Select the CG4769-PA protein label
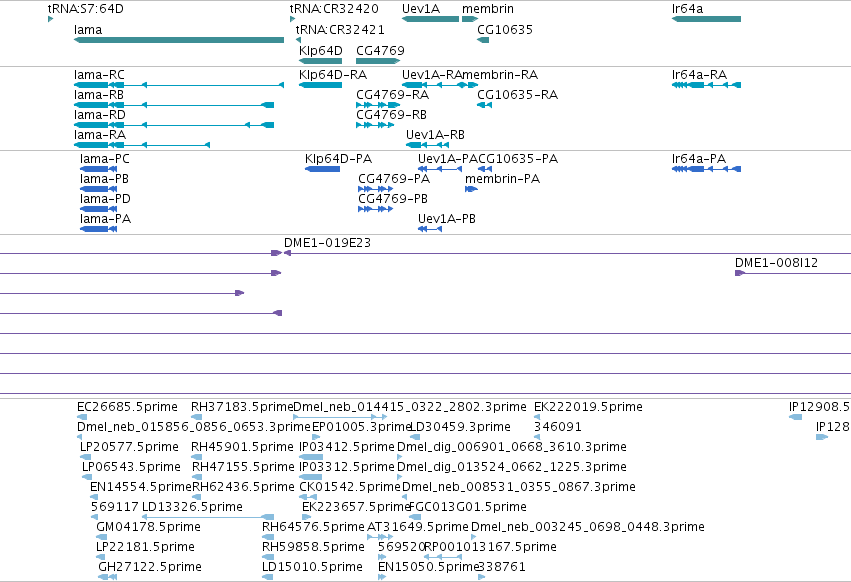 pos(394,179)
